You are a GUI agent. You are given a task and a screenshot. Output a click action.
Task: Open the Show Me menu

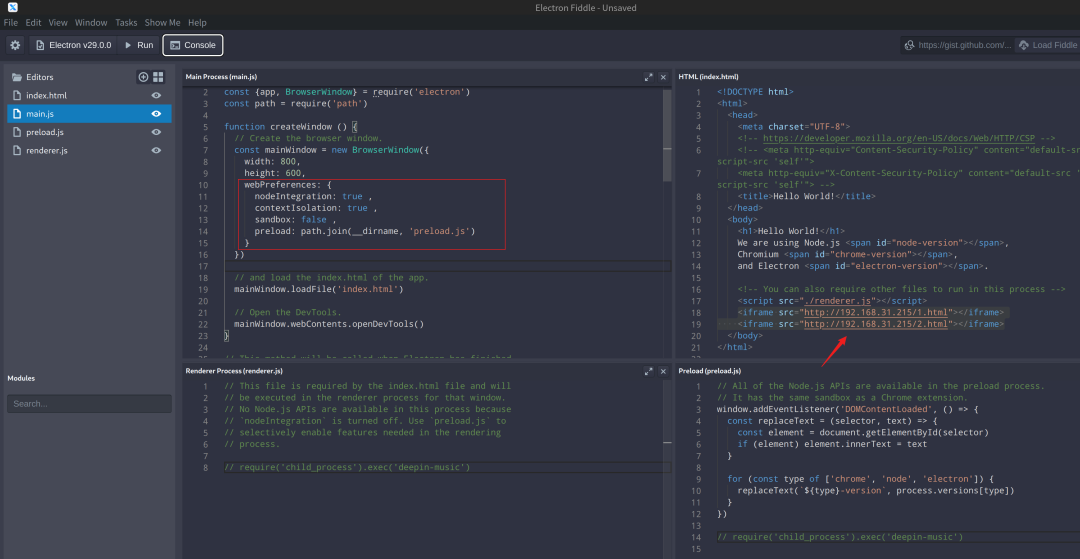162,22
